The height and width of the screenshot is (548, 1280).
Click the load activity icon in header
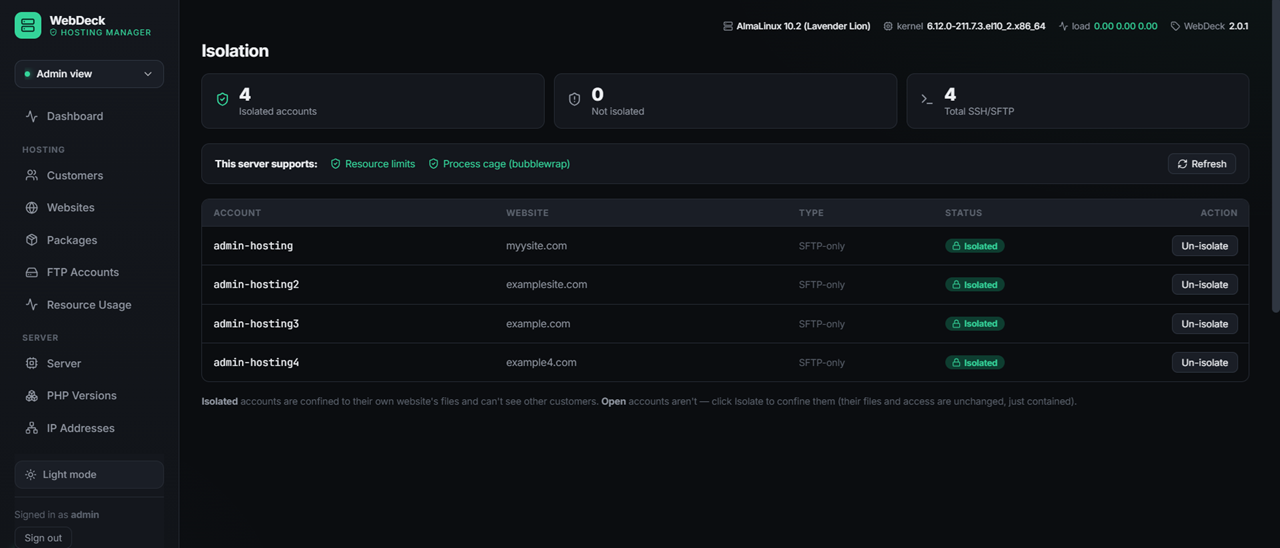click(x=1063, y=26)
